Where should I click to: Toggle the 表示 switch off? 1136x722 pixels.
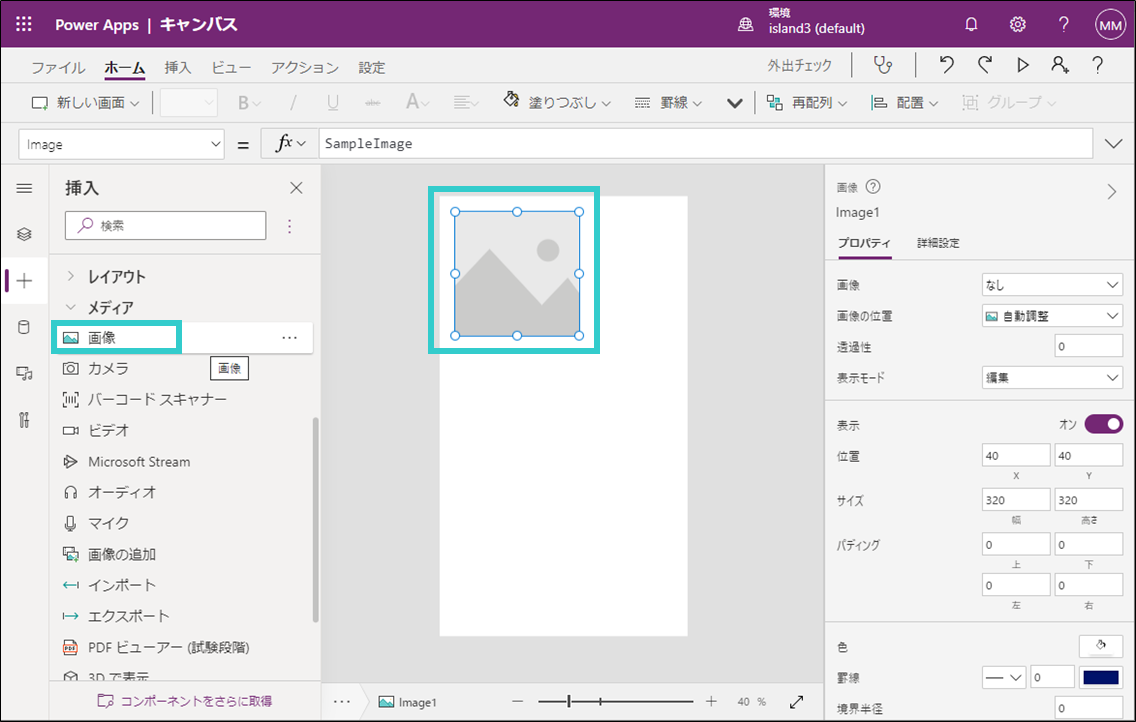click(x=1103, y=424)
